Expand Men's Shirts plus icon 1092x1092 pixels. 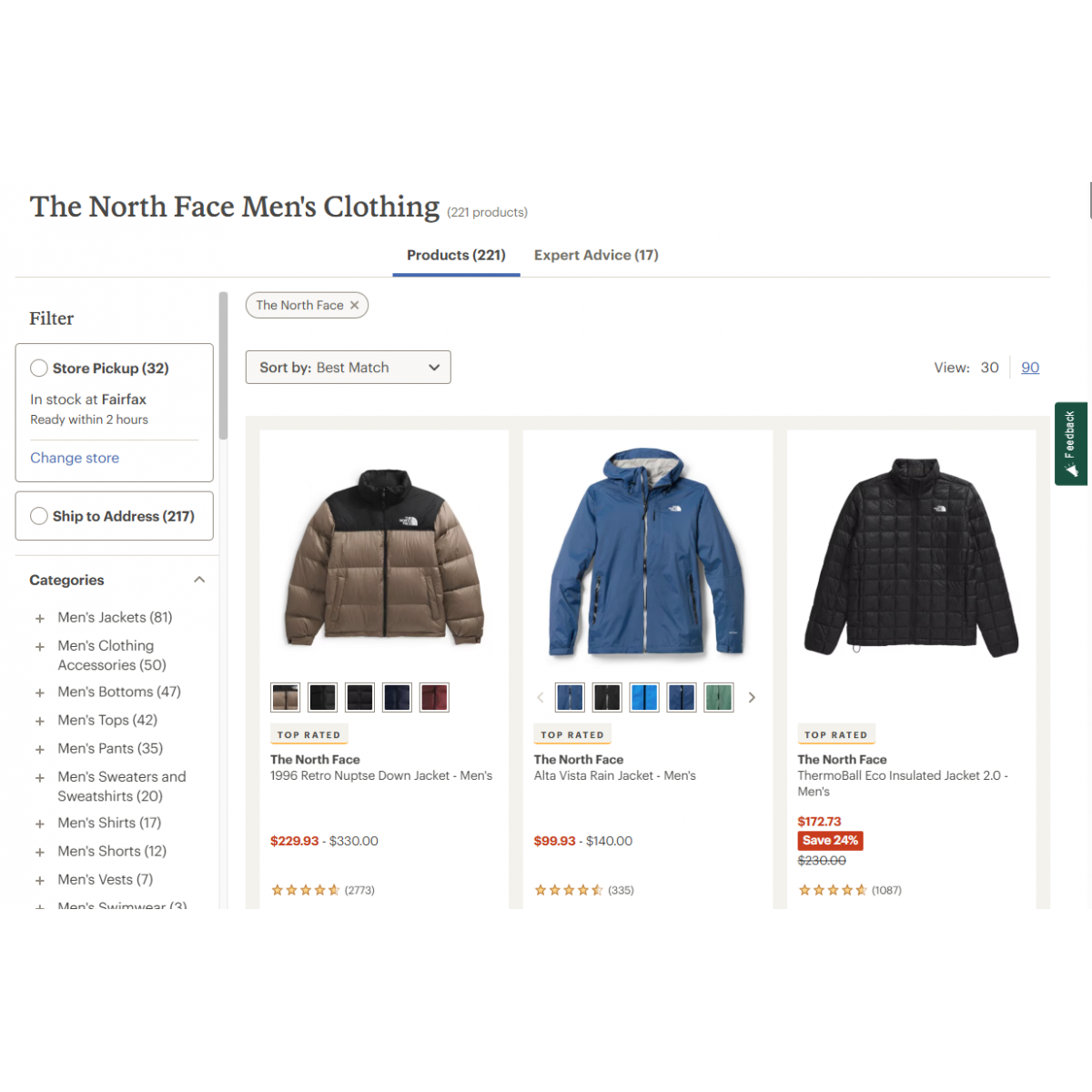pyautogui.click(x=40, y=824)
